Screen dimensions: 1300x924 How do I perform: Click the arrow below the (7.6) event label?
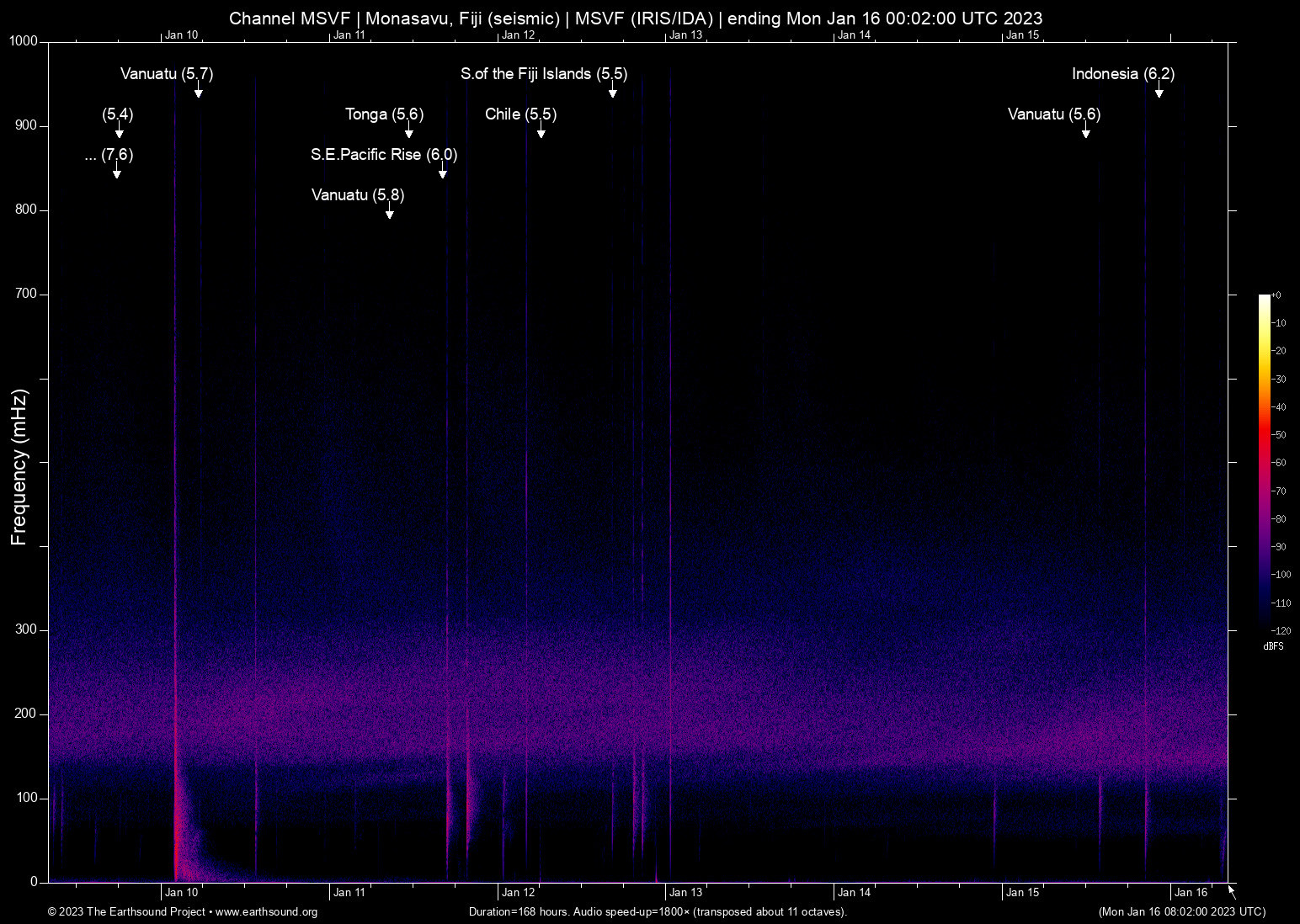117,173
